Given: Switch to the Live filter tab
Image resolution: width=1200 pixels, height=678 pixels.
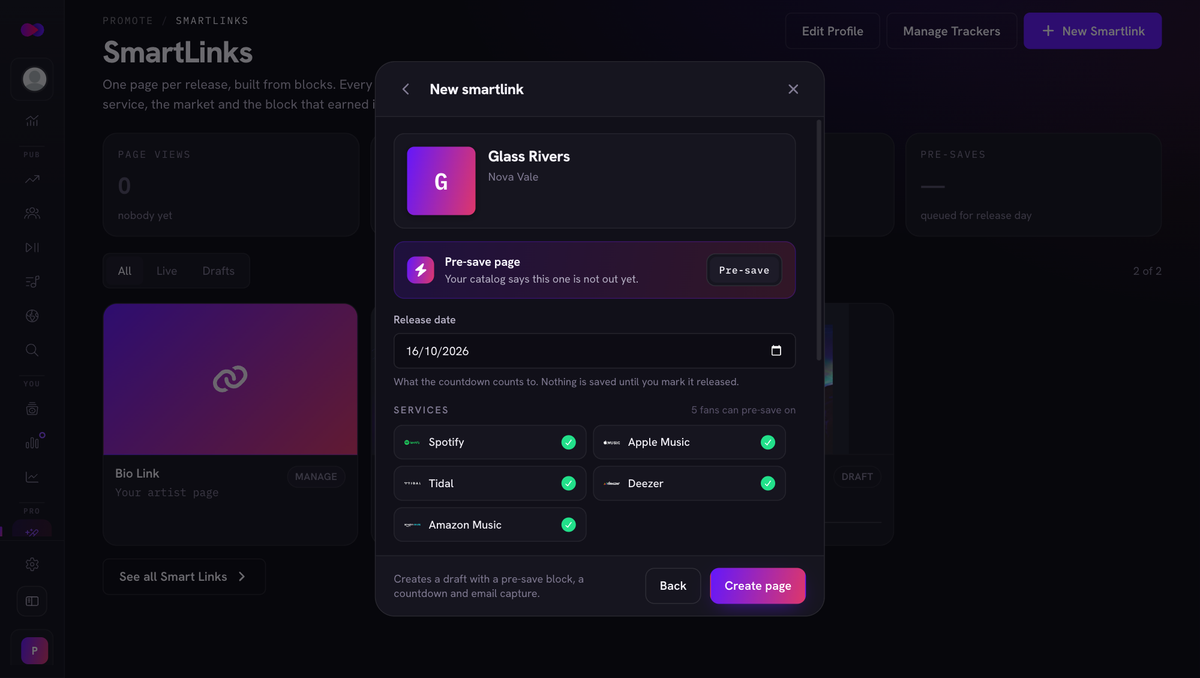Looking at the screenshot, I should (x=167, y=271).
